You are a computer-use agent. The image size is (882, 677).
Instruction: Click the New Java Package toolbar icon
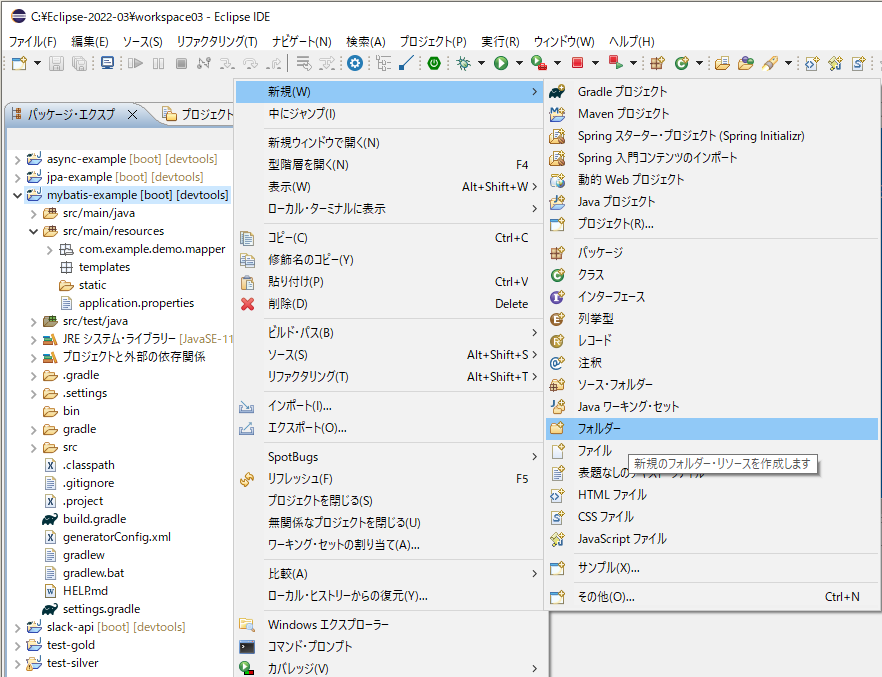click(x=658, y=64)
